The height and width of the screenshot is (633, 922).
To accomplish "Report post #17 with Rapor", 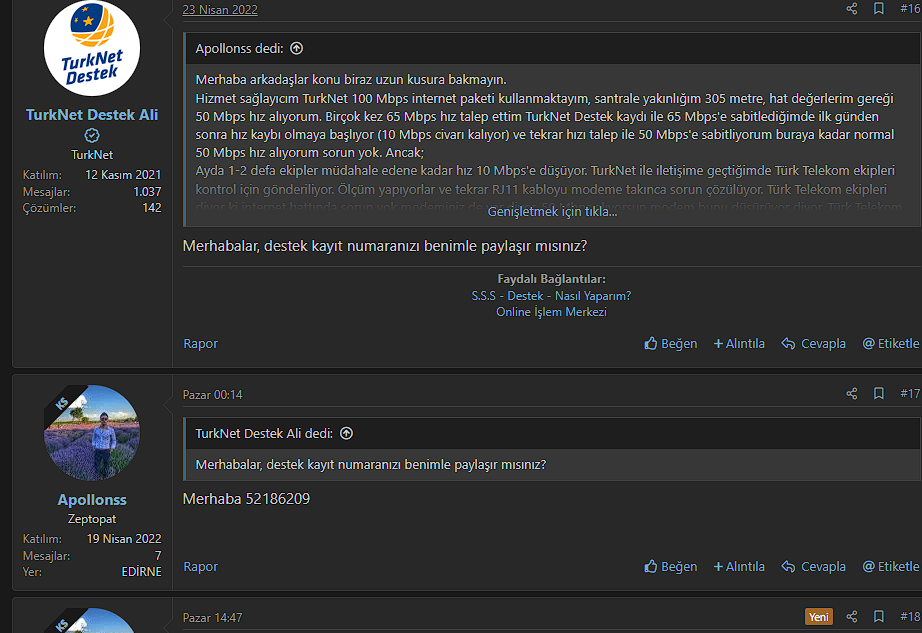I will click(201, 567).
